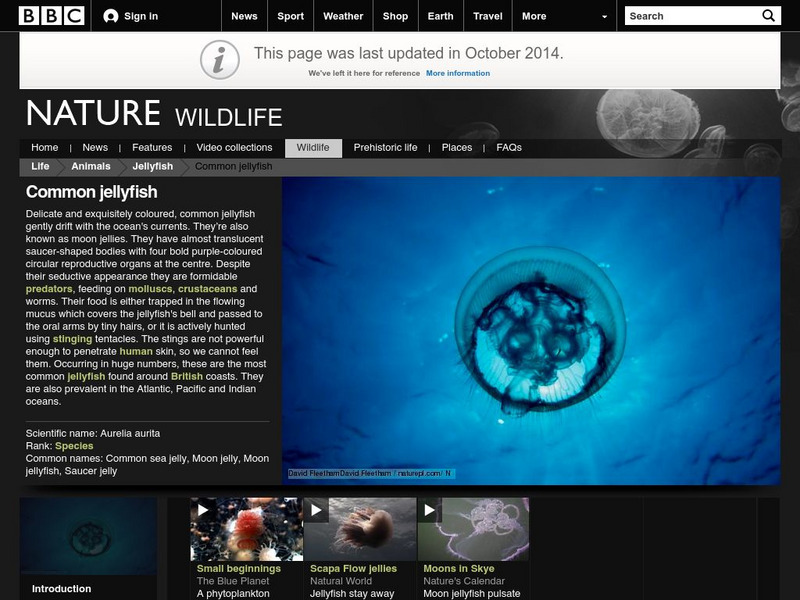
Task: Click the More information link
Action: (x=460, y=71)
